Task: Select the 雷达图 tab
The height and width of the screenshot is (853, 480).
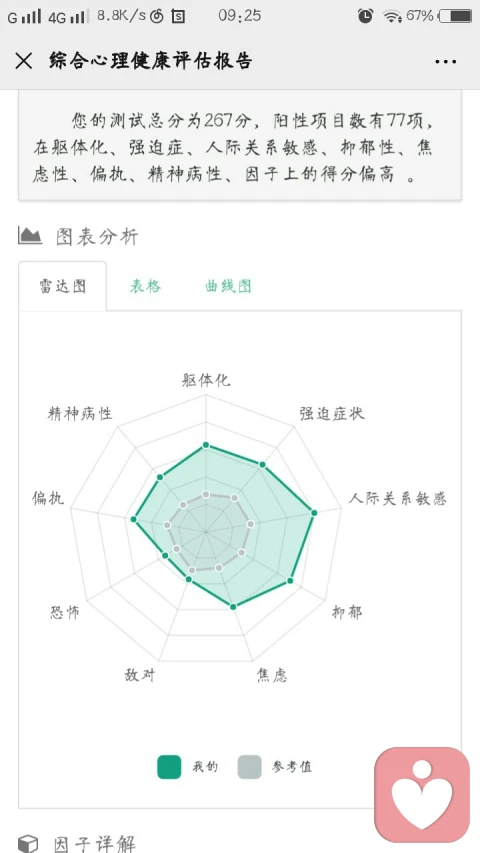Action: click(63, 286)
